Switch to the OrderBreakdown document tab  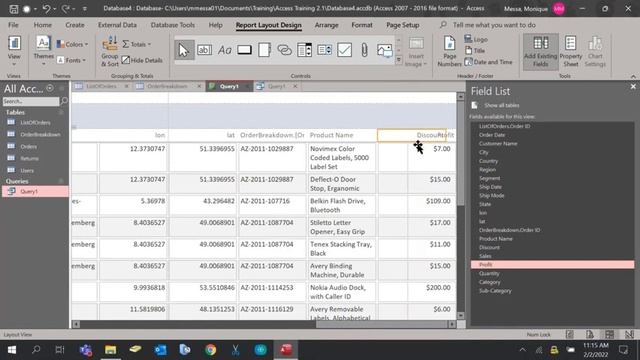coord(167,86)
